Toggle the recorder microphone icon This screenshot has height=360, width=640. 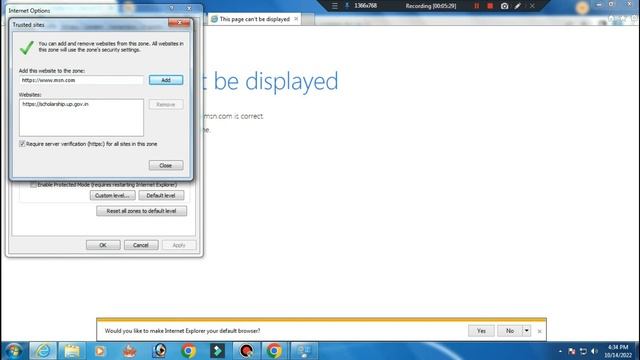pyautogui.click(x=347, y=6)
